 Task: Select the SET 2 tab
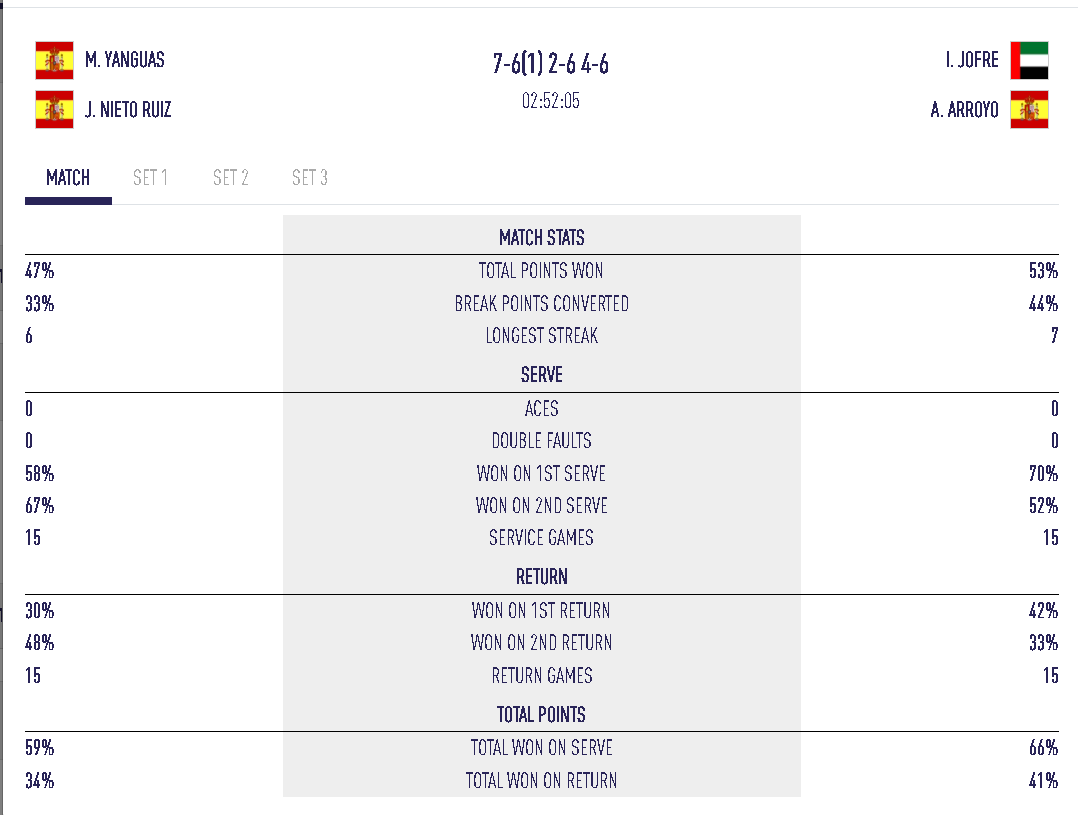coord(230,178)
